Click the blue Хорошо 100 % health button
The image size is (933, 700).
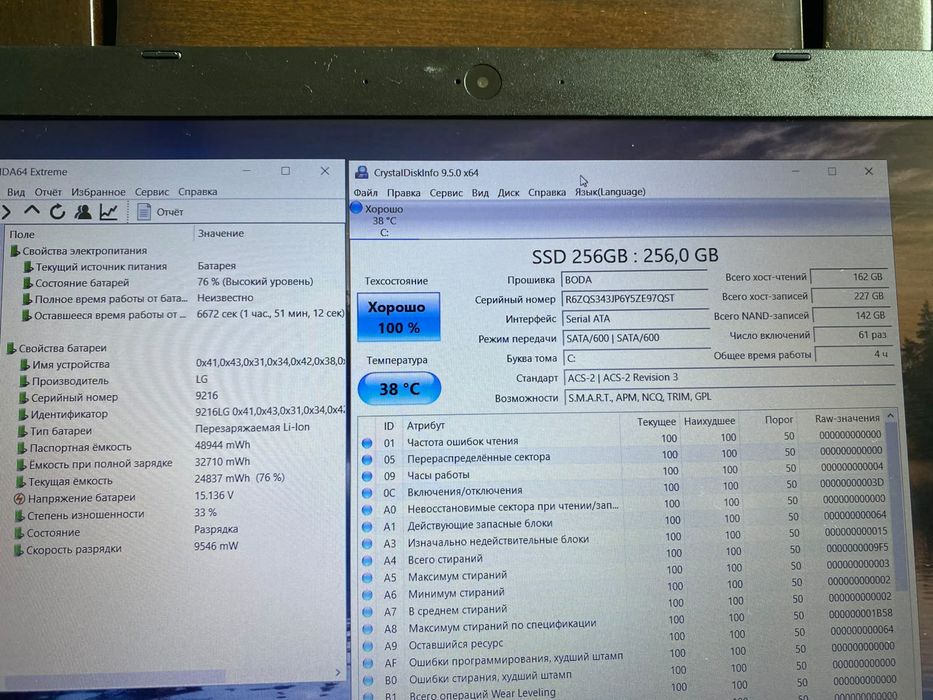tap(399, 317)
